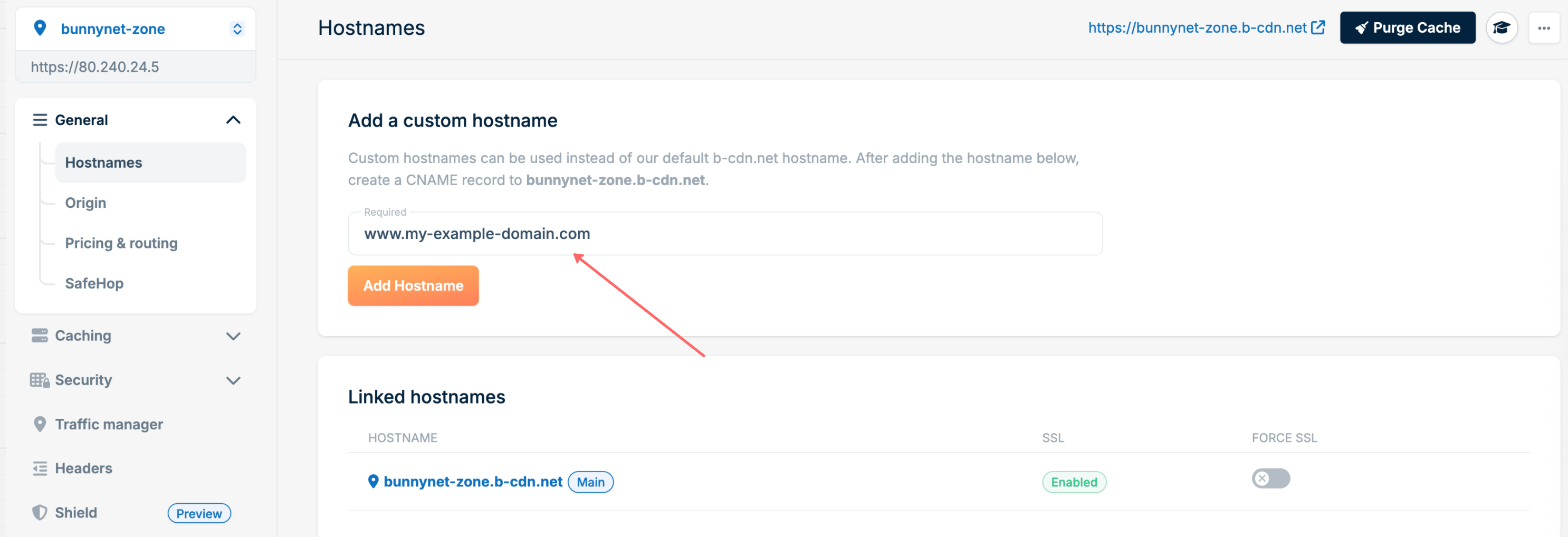Collapse the General section chevron
Screen dimensions: 1568x537
pyautogui.click(x=233, y=120)
